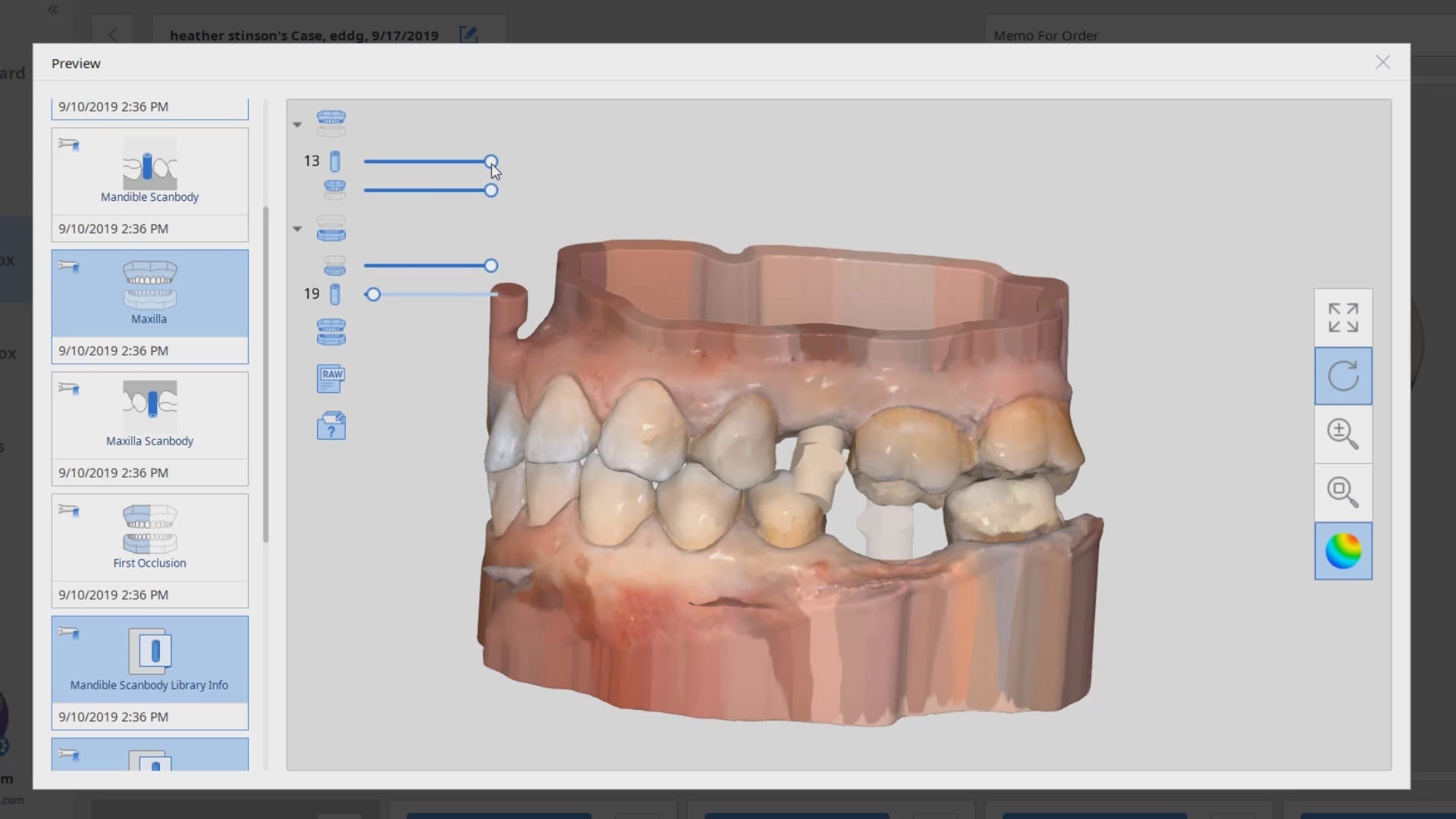Viewport: 1456px width, 819px height.
Task: Click scanner icon on Mandible Scanbody card
Action: point(69,144)
